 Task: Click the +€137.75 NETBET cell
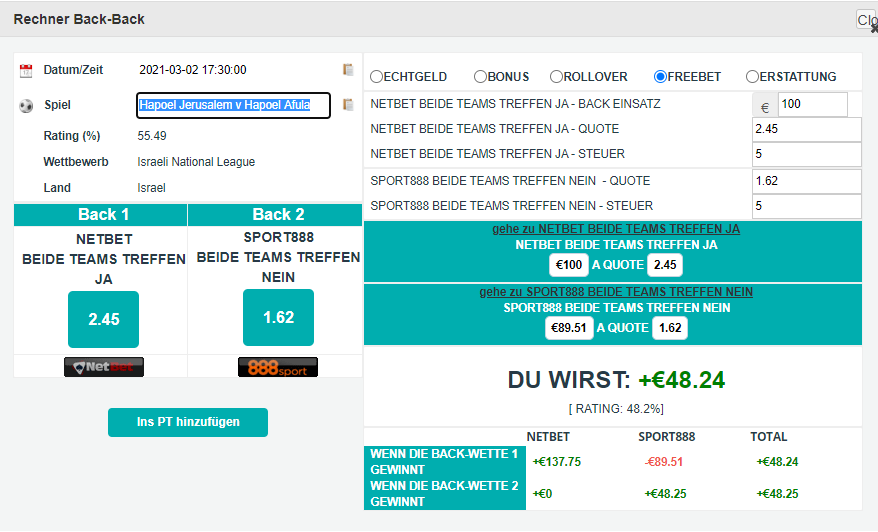point(557,462)
